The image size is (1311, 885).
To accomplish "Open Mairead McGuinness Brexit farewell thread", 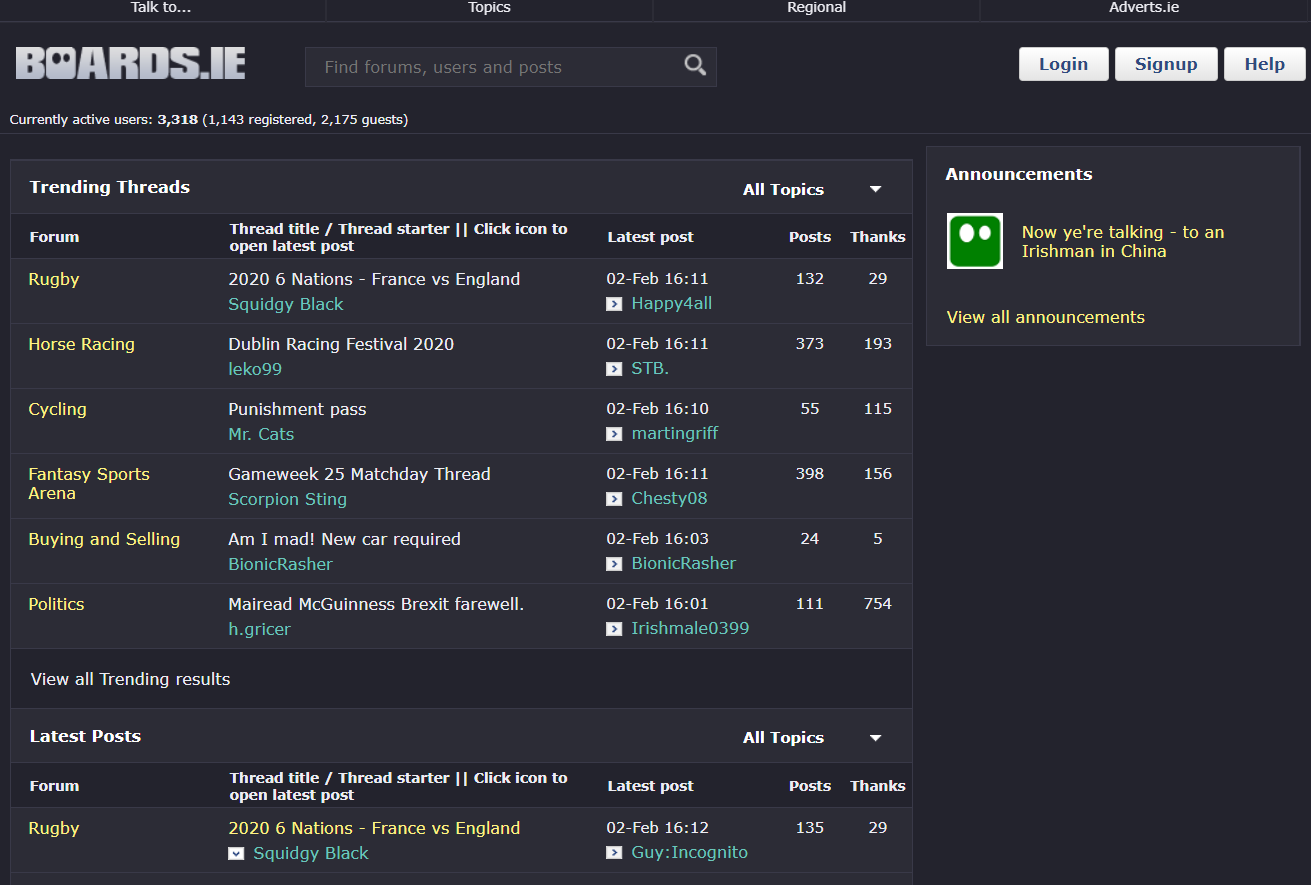I will (376, 604).
